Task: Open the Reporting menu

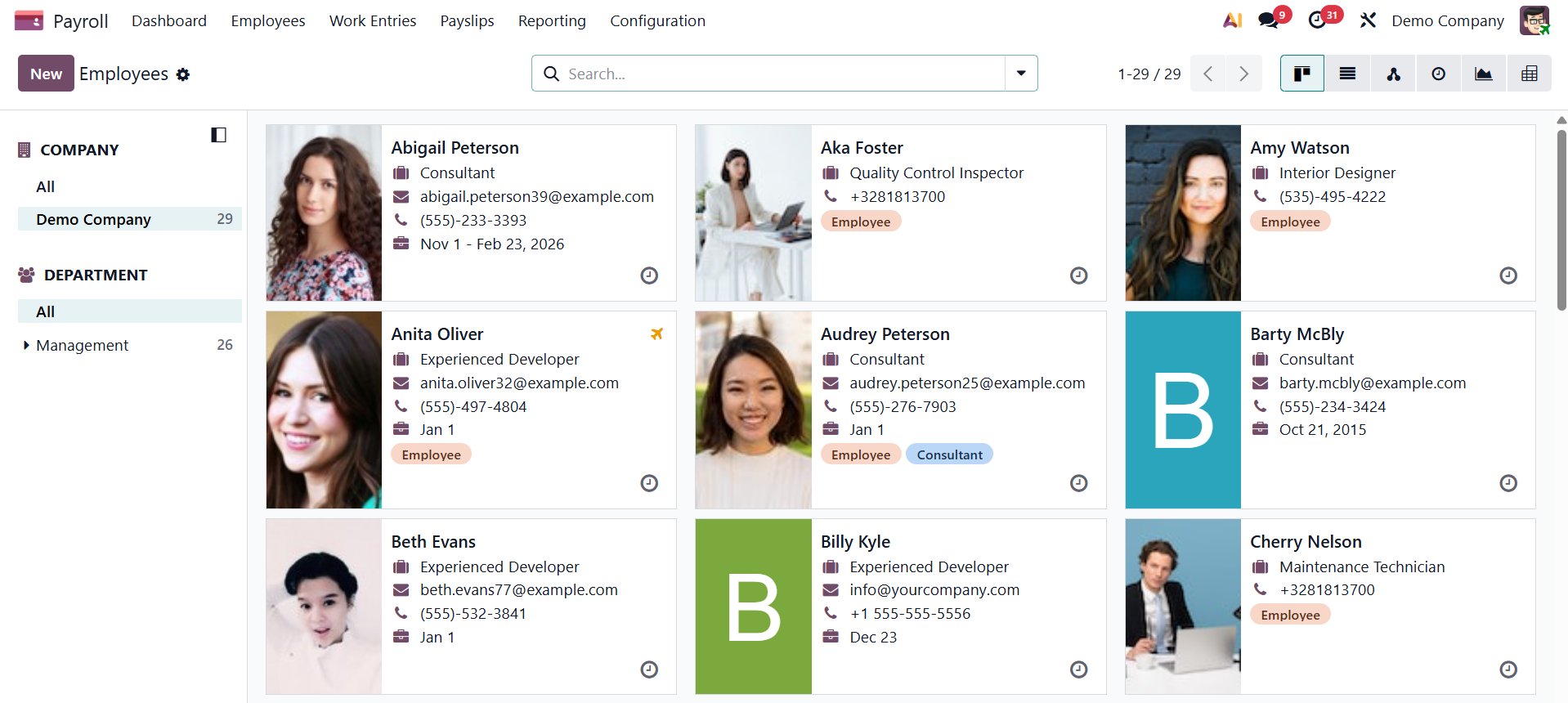Action: 552,20
